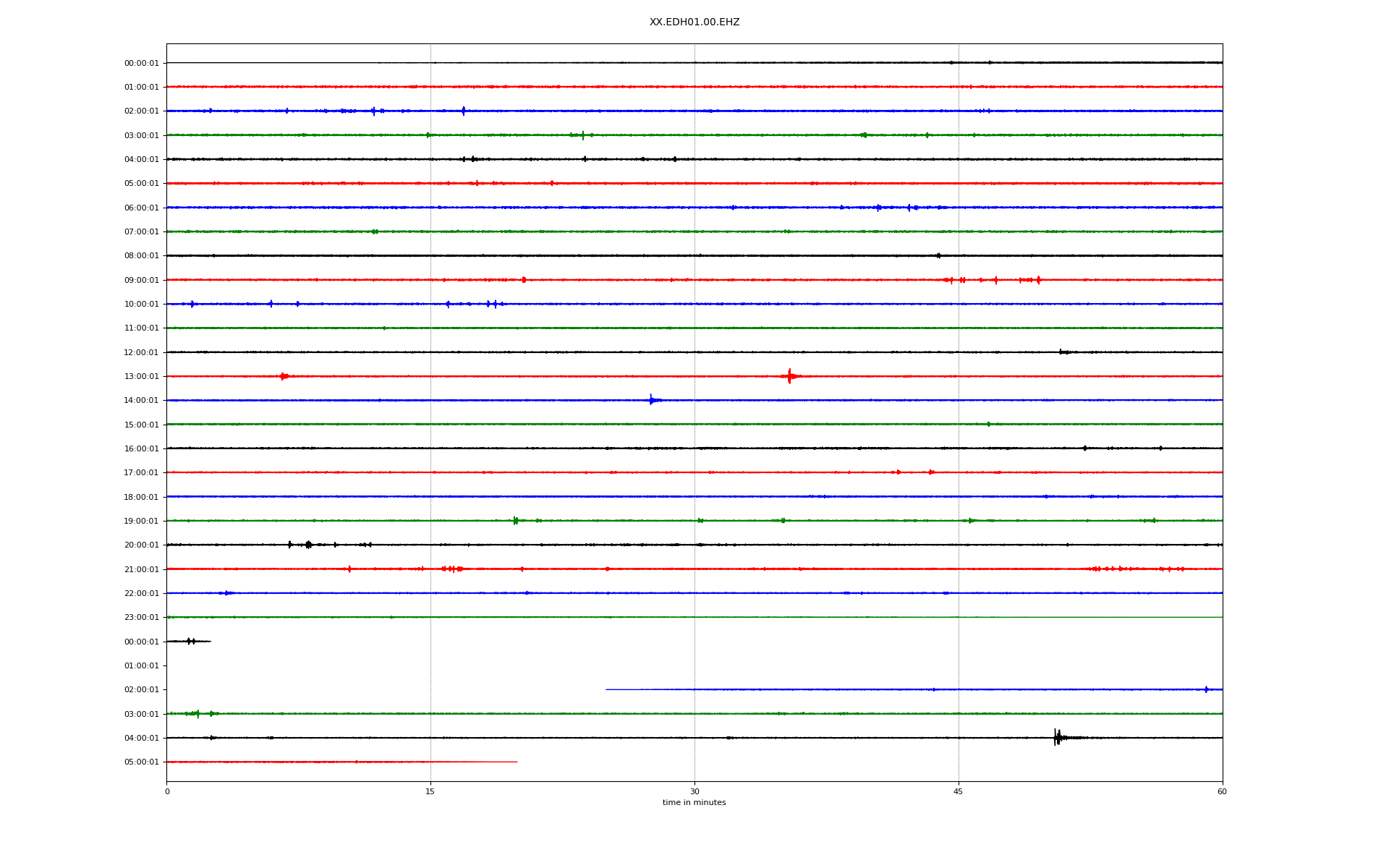
Task: Select the 13:00:01 row time label
Action: click(141, 376)
